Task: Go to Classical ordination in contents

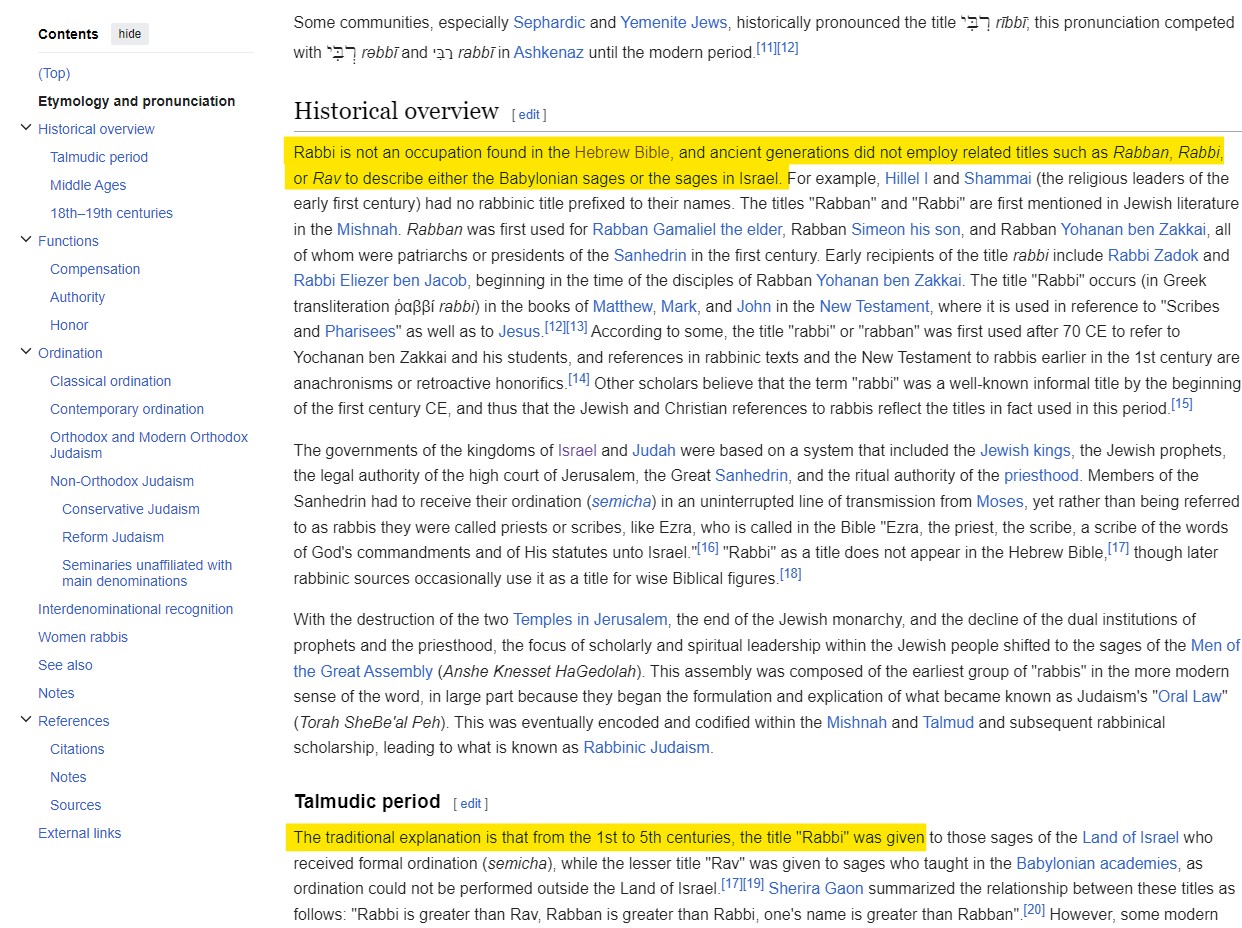Action: coord(110,381)
